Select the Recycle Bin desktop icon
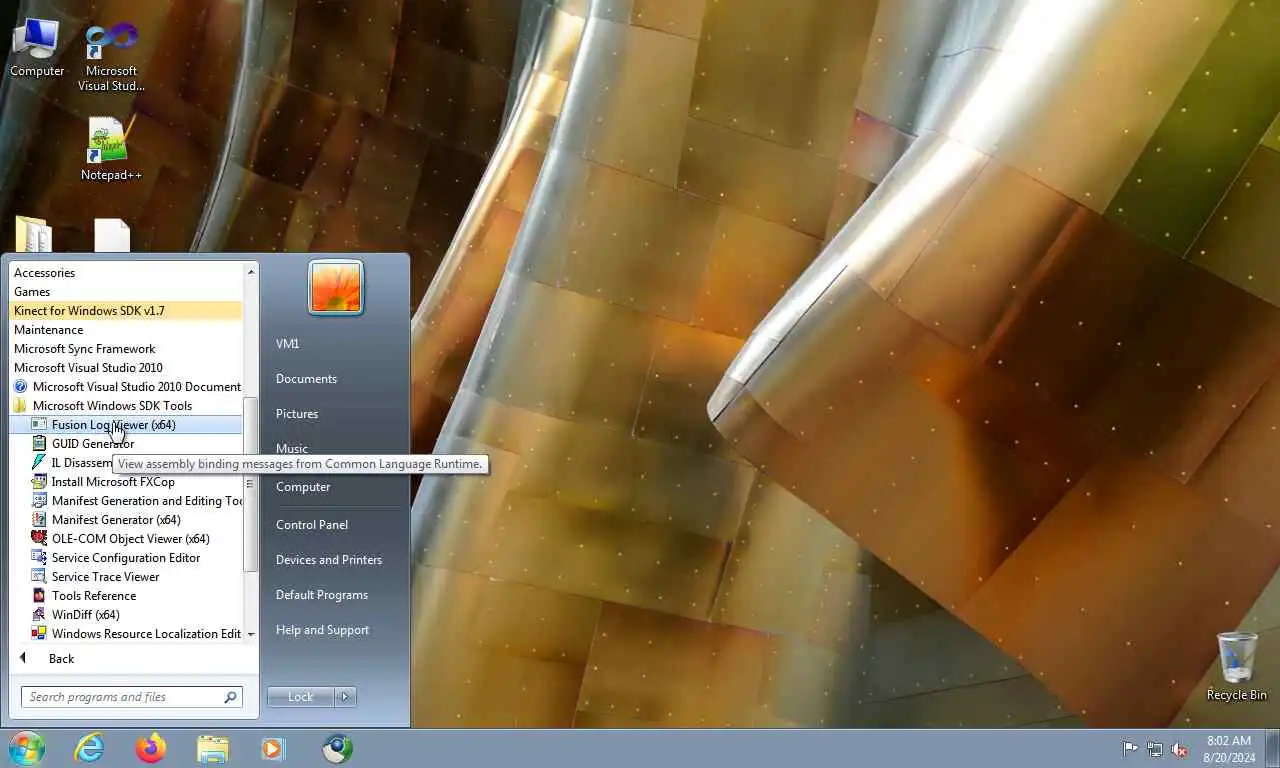This screenshot has width=1280, height=768. [1236, 666]
